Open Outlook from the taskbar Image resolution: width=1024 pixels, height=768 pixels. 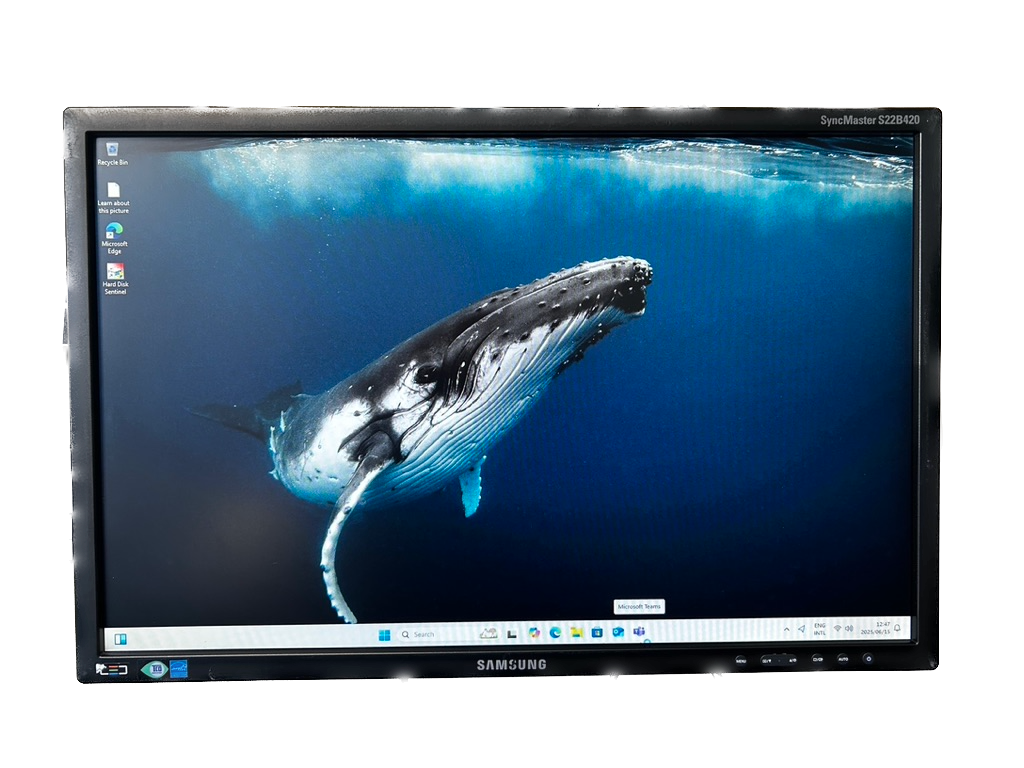[x=615, y=634]
